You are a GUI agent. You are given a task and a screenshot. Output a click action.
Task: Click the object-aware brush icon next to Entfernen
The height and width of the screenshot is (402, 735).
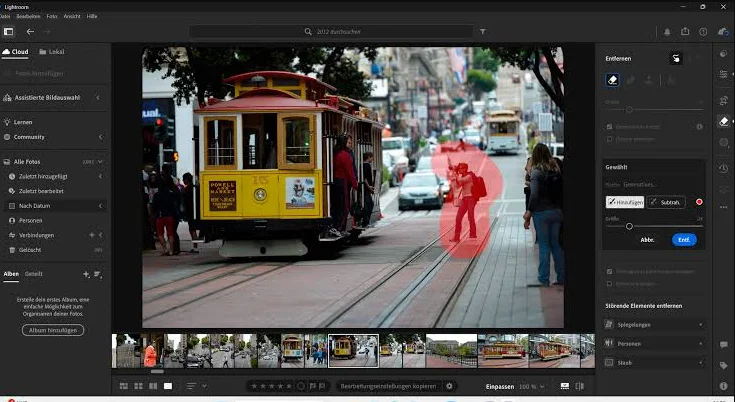(675, 58)
